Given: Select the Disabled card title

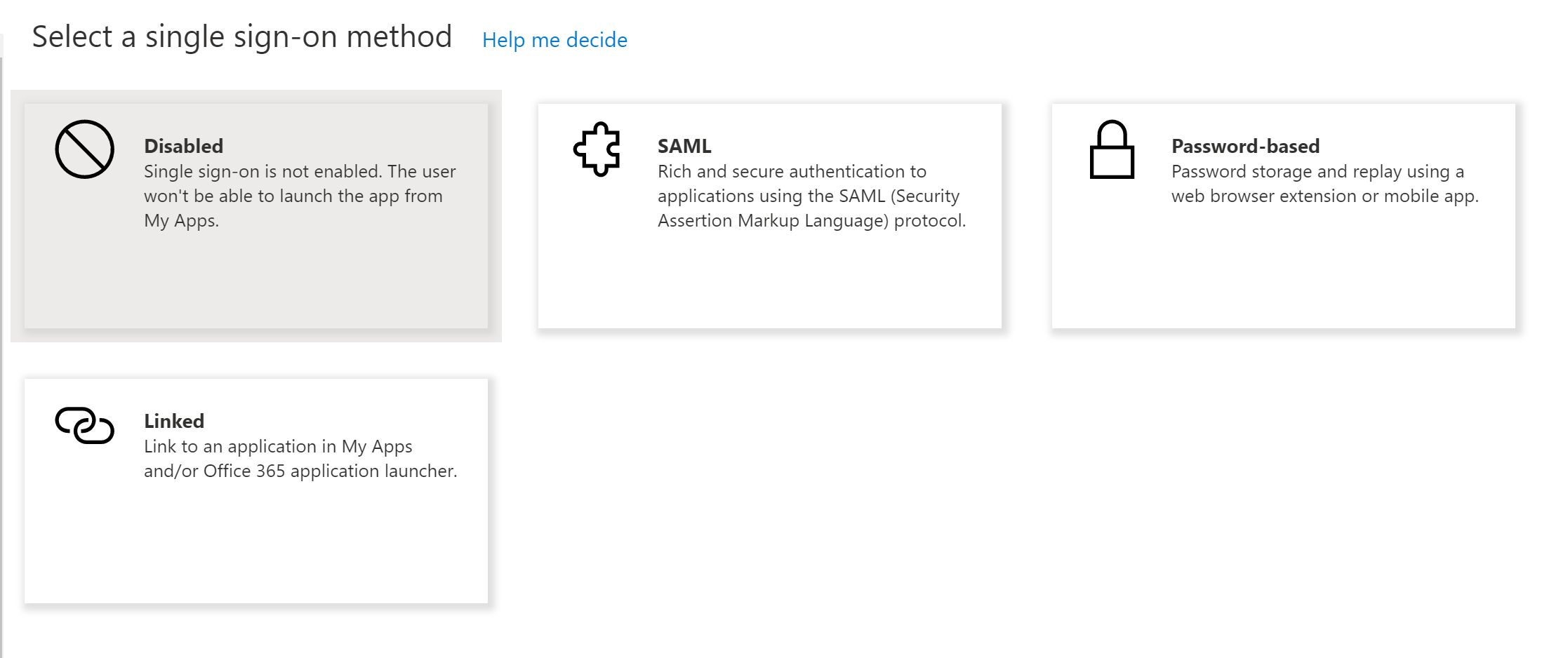Looking at the screenshot, I should pyautogui.click(x=183, y=146).
